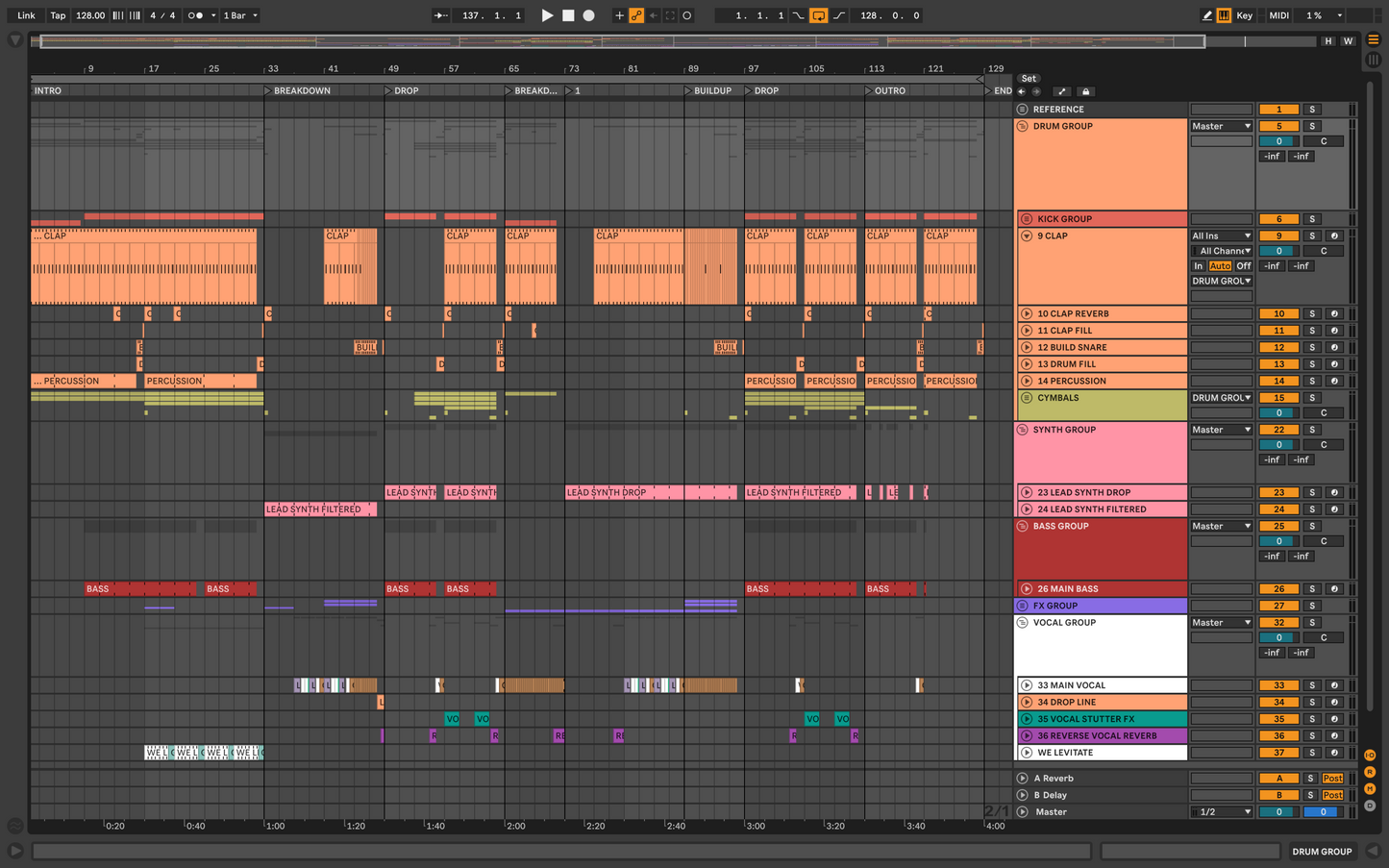The width and height of the screenshot is (1389, 868).
Task: Open MIDI map mode switch
Action: click(1278, 15)
